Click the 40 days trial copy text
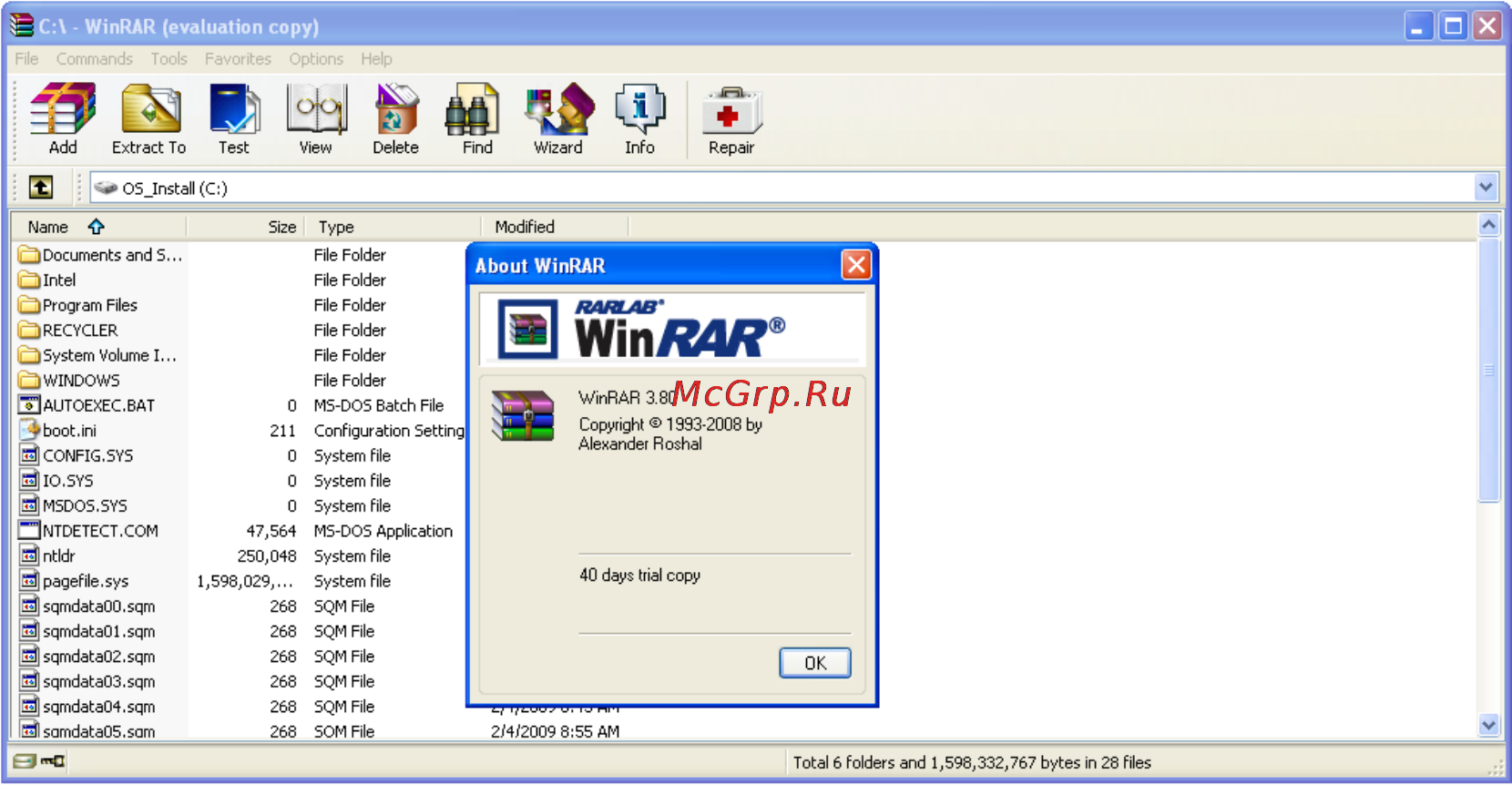The image size is (1512, 785). point(639,575)
